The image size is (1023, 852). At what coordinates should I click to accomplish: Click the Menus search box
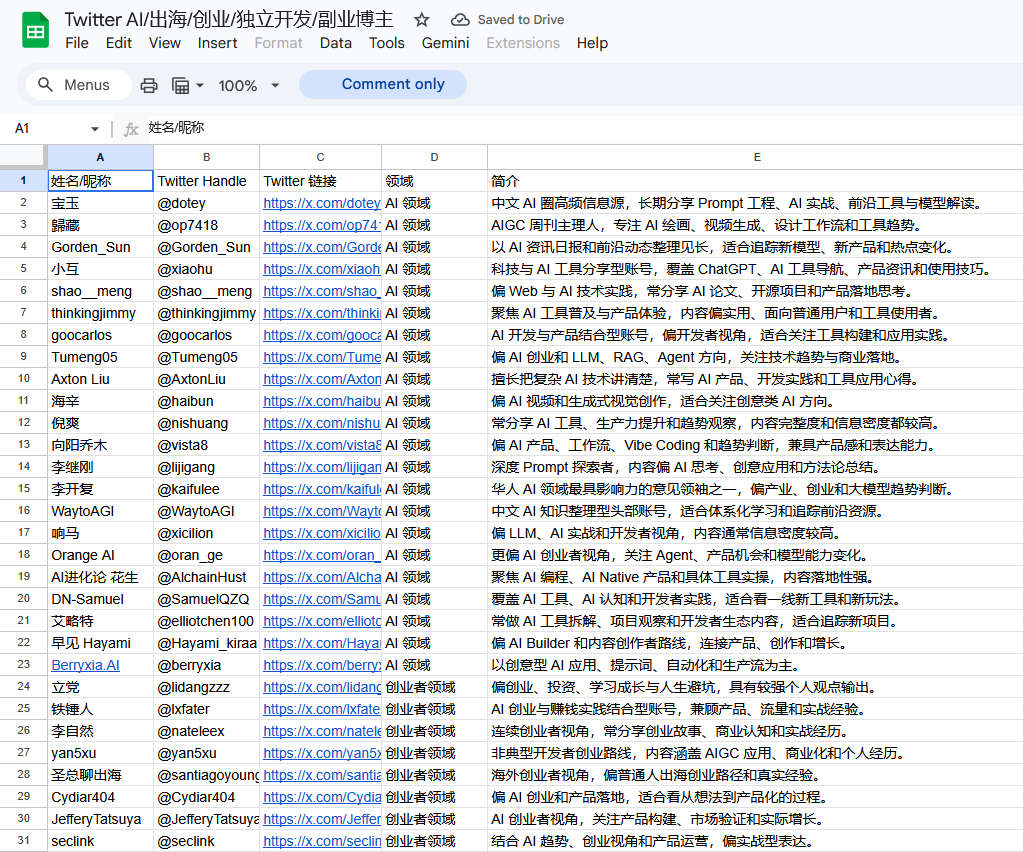[x=78, y=85]
